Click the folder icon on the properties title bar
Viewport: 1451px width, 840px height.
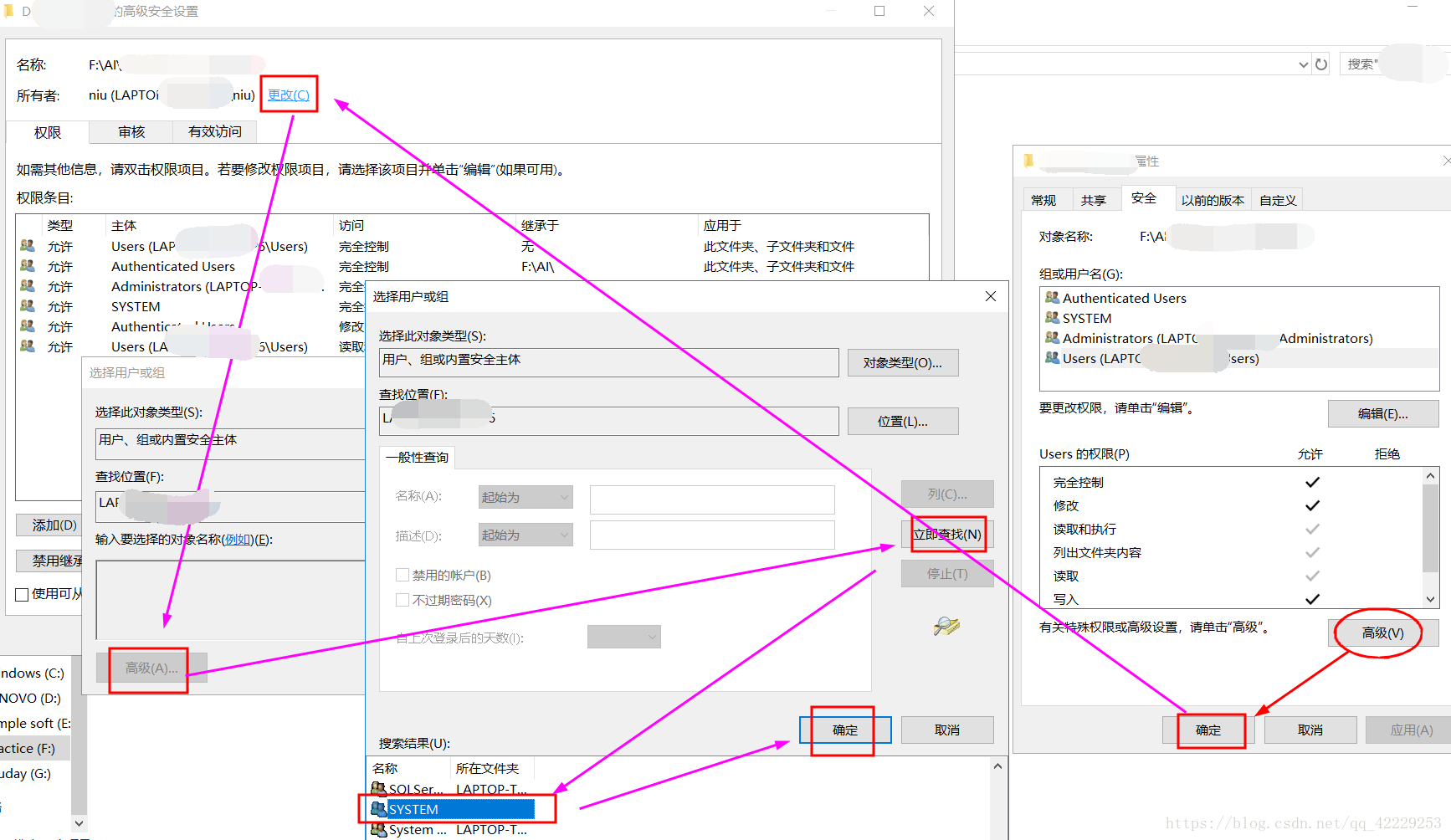(1028, 160)
